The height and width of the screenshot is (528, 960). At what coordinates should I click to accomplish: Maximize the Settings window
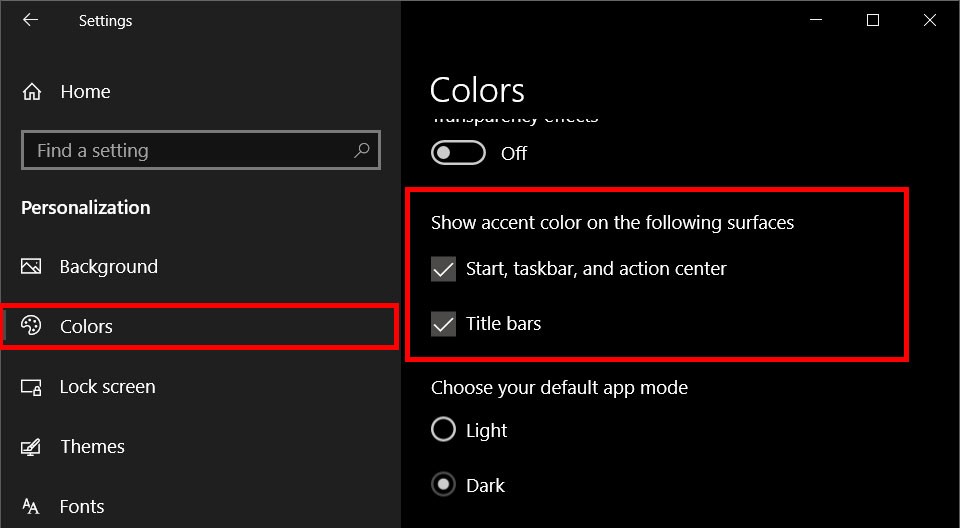click(873, 20)
